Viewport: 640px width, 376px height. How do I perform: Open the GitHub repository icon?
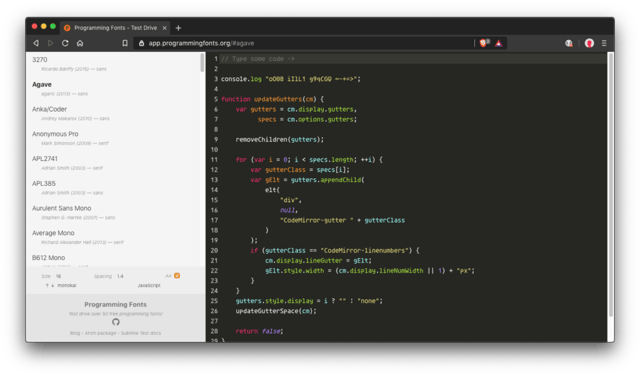[116, 322]
